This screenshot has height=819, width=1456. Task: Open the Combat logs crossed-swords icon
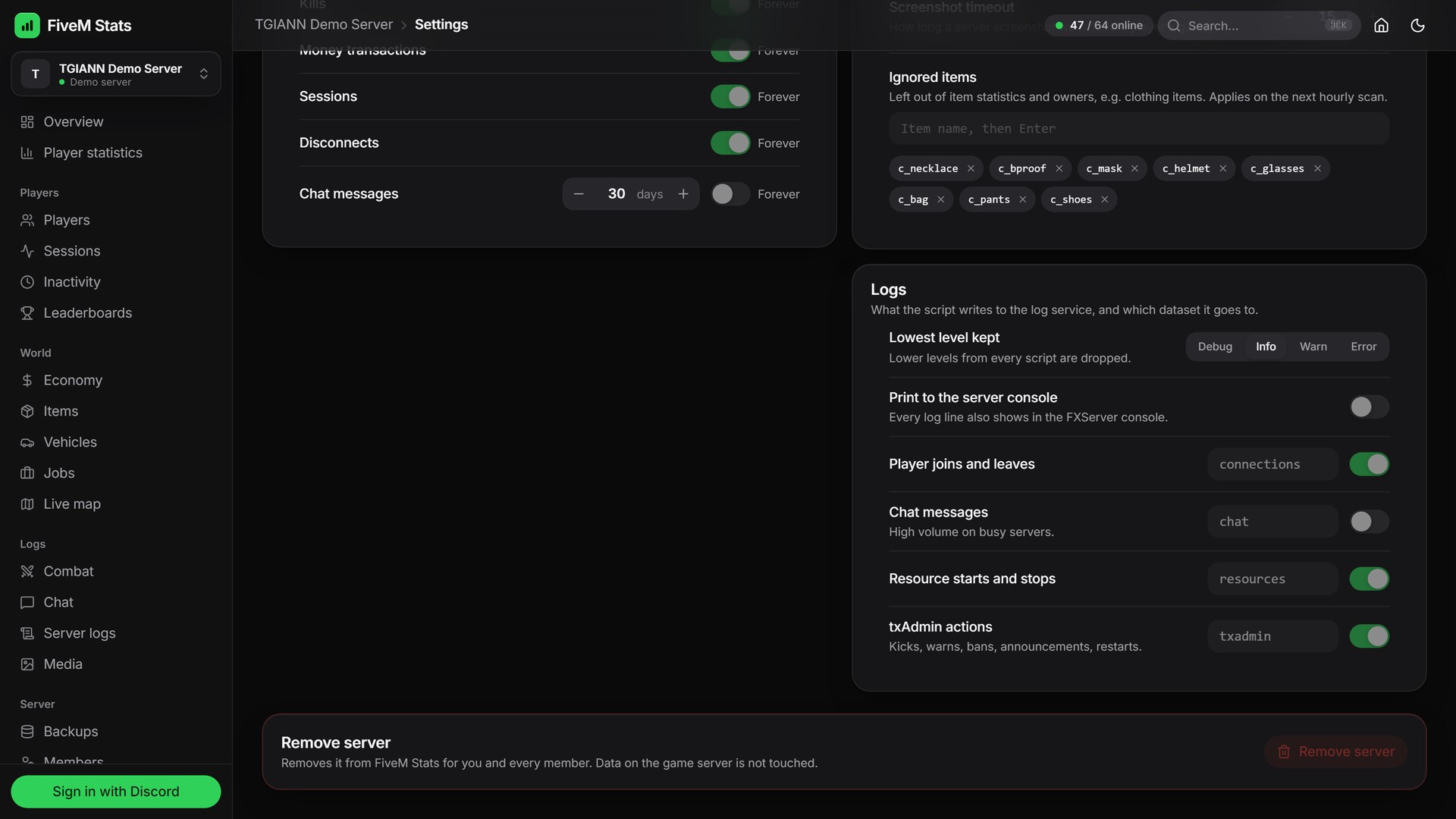27,572
